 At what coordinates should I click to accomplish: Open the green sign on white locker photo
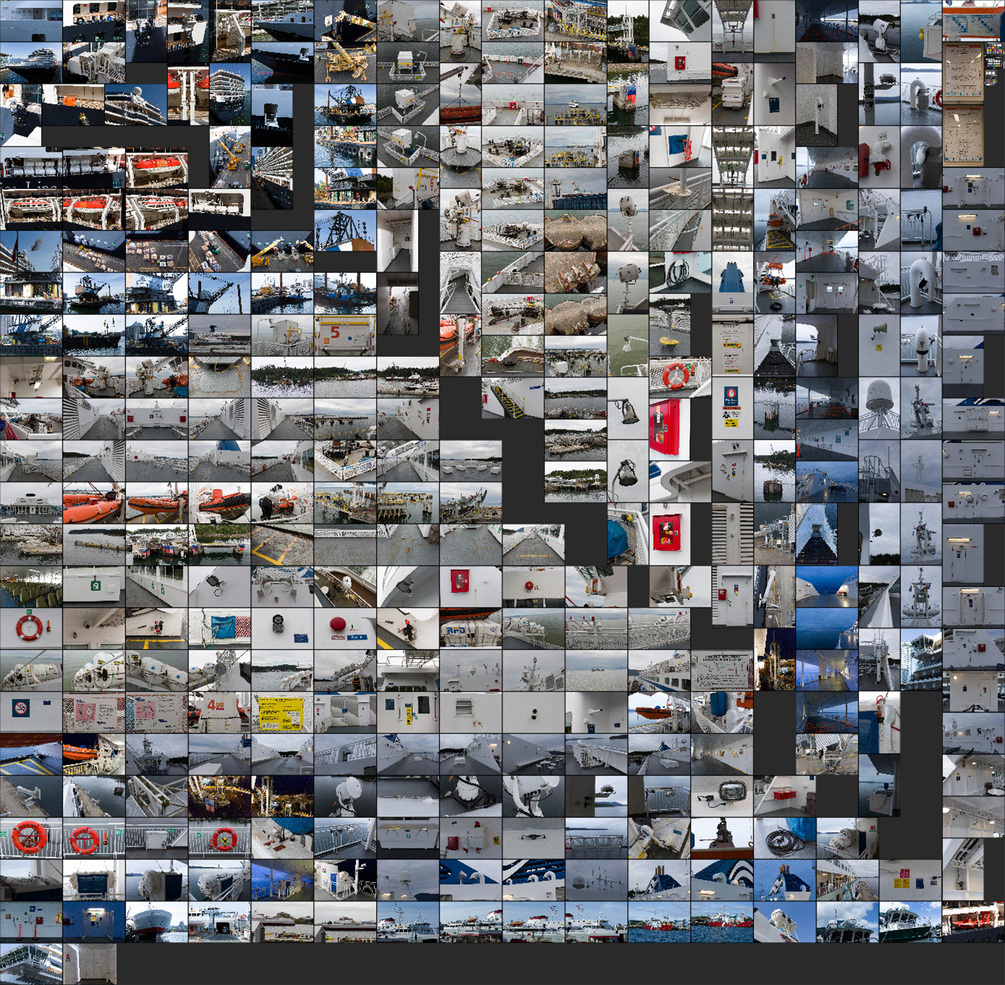coord(94,586)
